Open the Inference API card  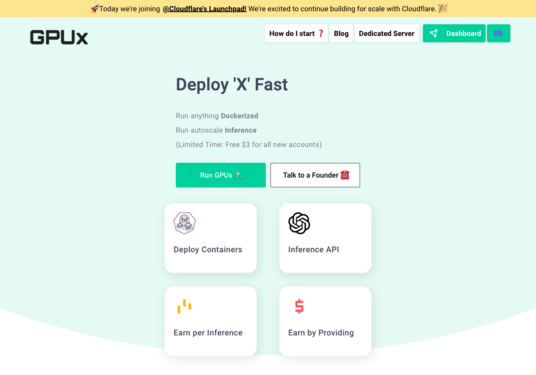(325, 238)
